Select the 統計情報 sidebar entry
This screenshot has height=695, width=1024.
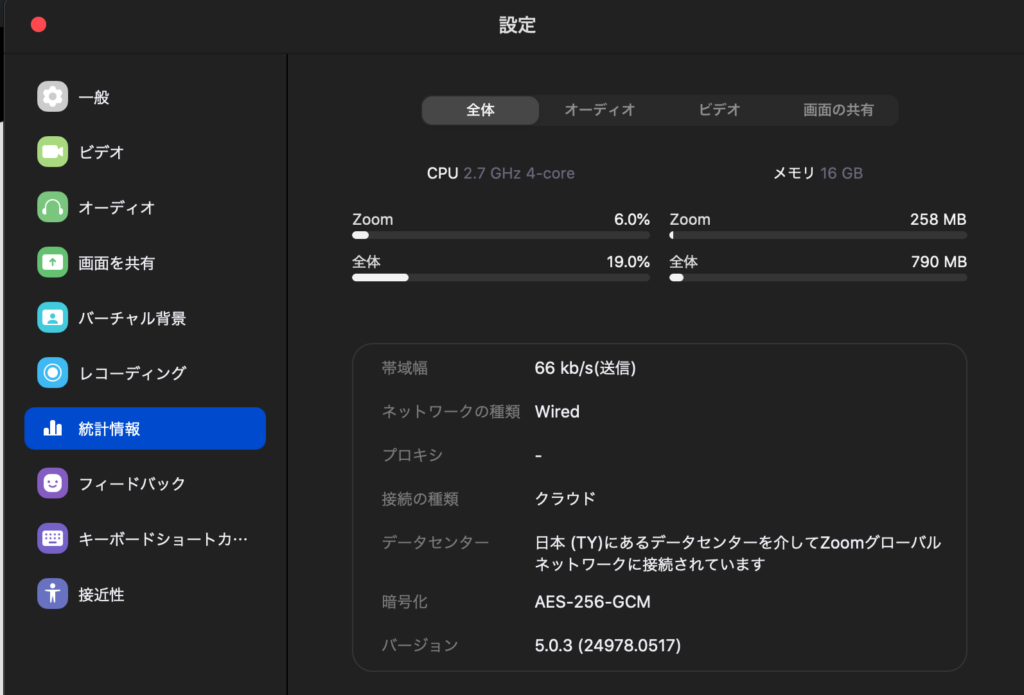pyautogui.click(x=145, y=428)
